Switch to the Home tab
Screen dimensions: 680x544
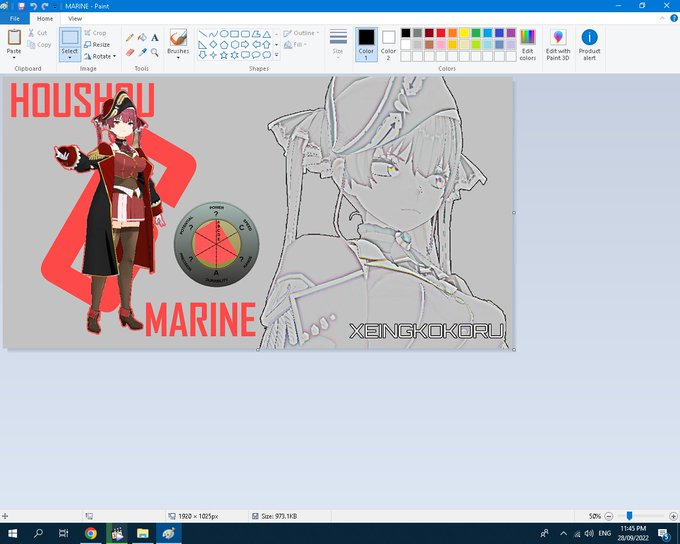[x=45, y=19]
